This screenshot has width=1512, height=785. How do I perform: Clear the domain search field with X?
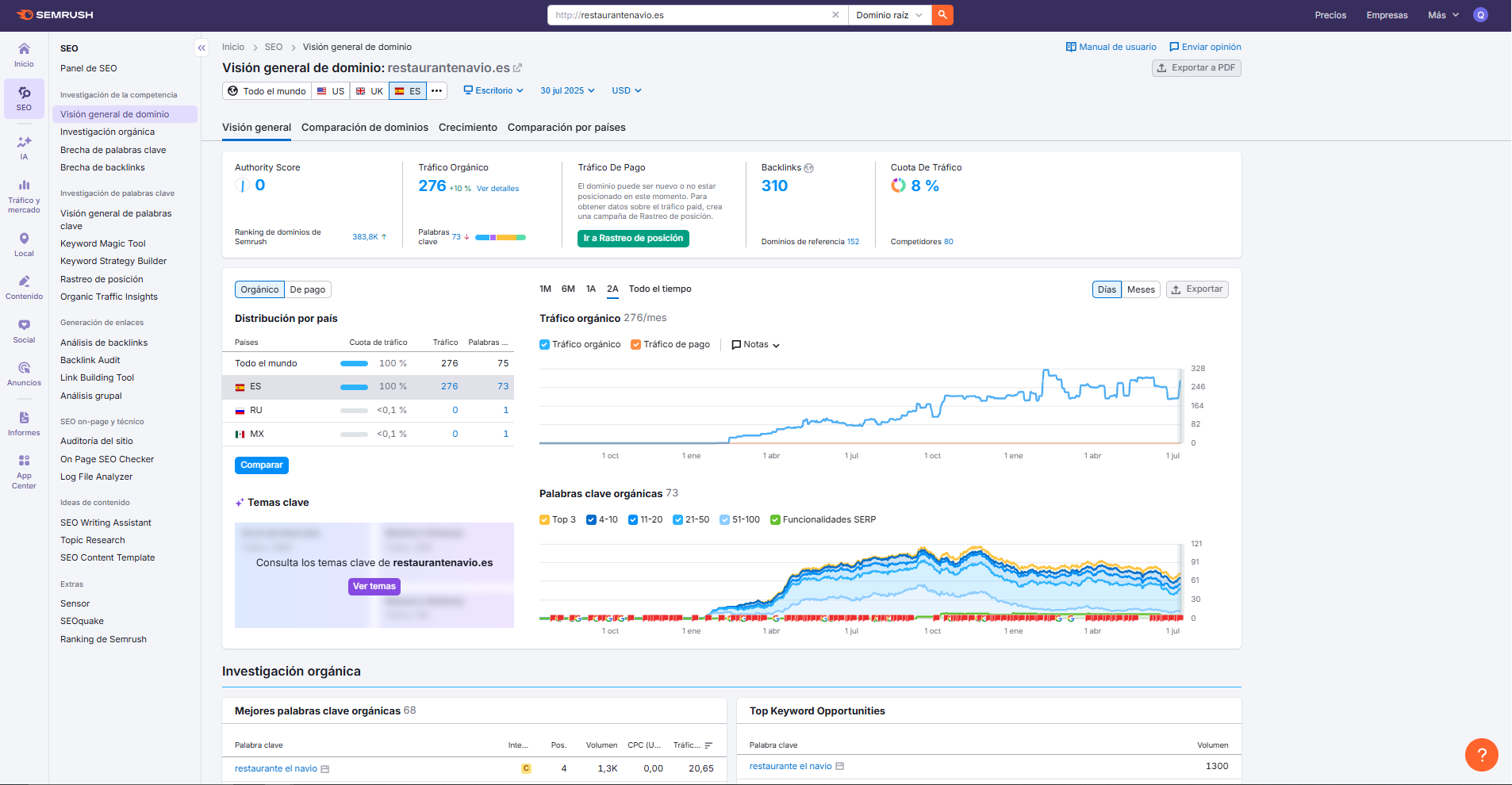[835, 15]
